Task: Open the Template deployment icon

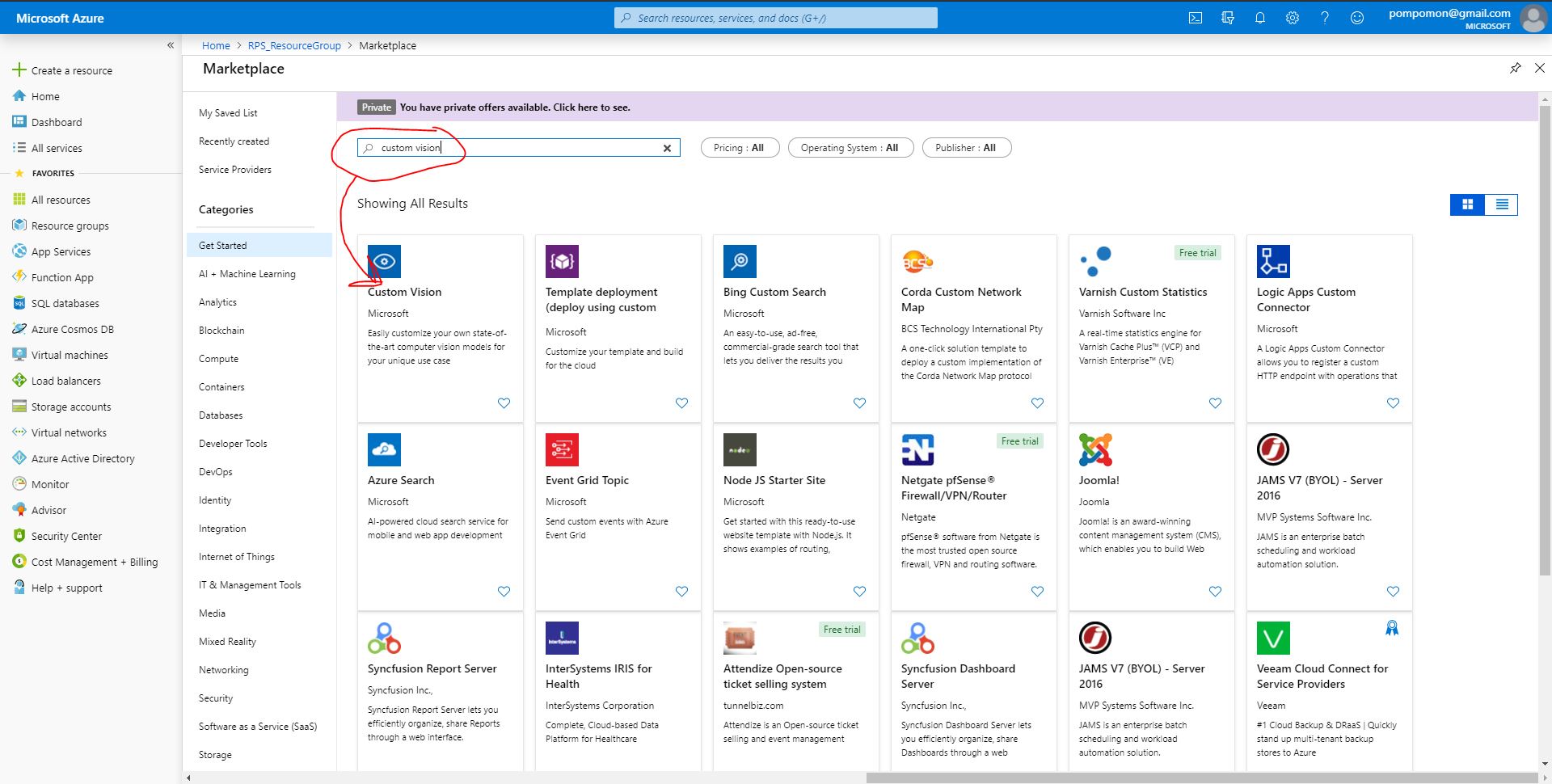Action: coord(562,261)
